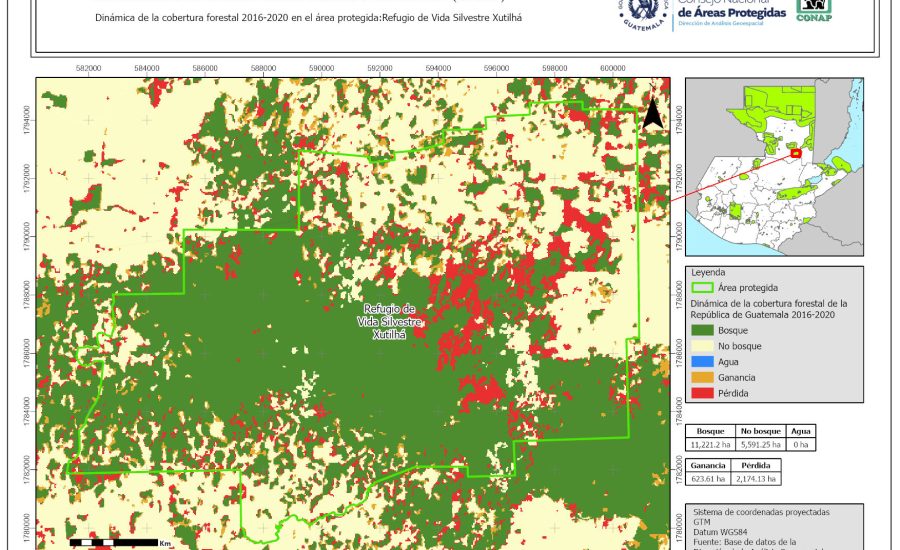This screenshot has height=550, width=900.
Task: Click the Leyenda heading in the legend
Action: tap(705, 271)
